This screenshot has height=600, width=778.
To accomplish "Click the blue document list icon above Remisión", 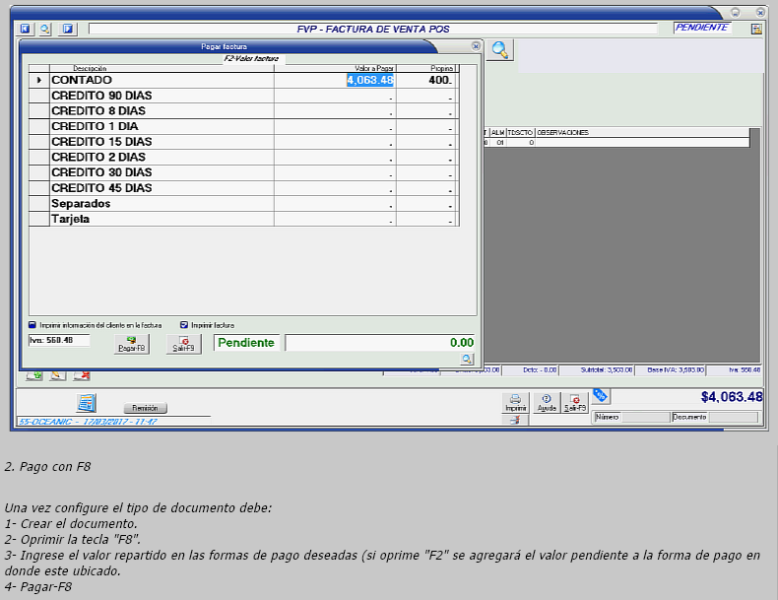I will (x=87, y=402).
